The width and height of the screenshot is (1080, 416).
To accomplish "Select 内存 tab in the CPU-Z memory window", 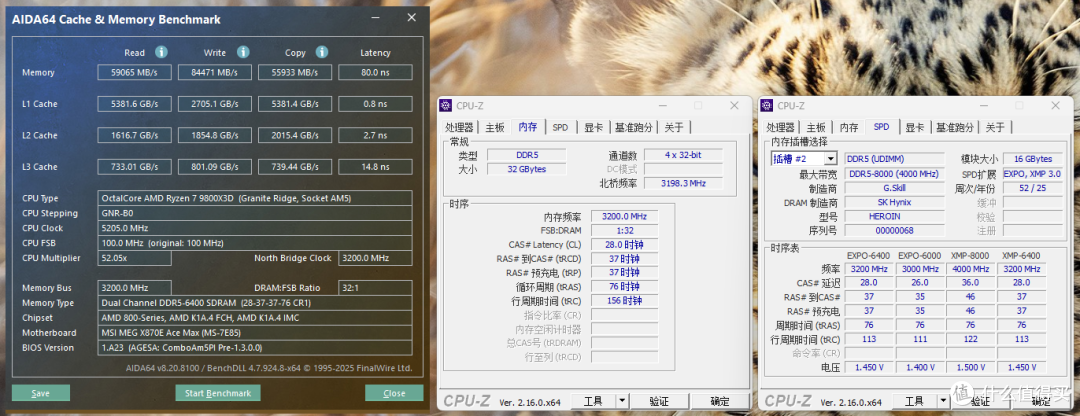I will coord(528,127).
